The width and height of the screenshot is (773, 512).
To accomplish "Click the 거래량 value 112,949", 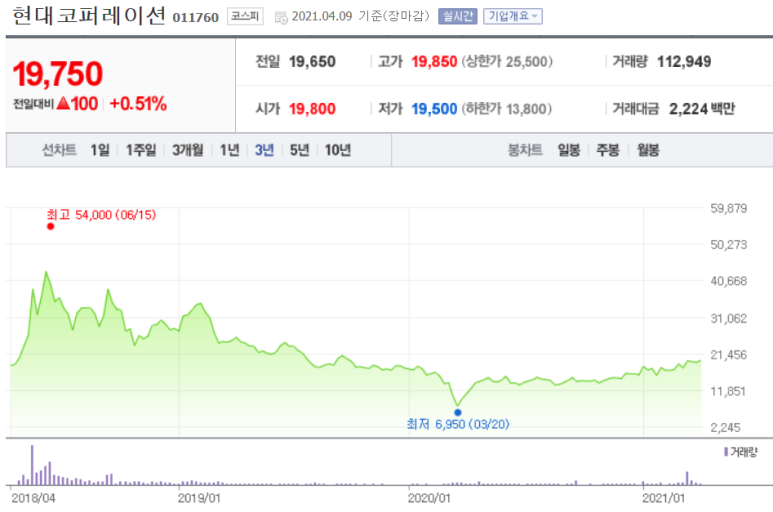I will click(x=684, y=62).
